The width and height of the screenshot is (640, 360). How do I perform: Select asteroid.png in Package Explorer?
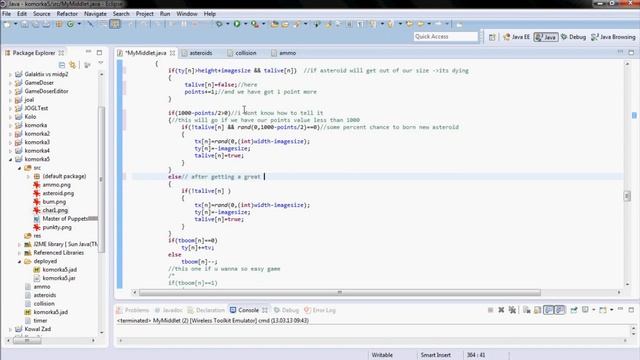click(x=58, y=193)
